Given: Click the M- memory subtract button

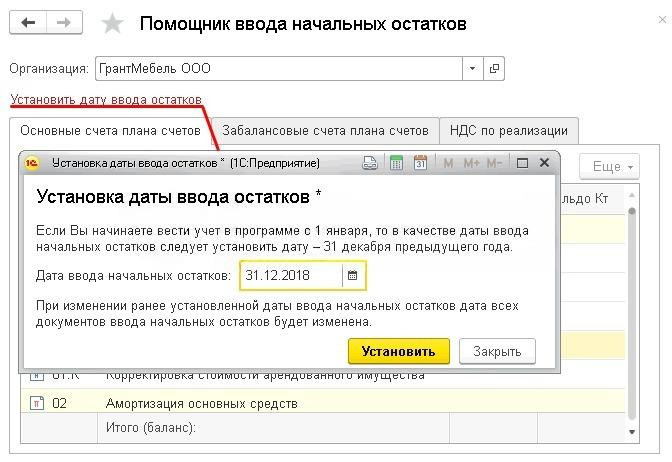Looking at the screenshot, I should point(494,163).
